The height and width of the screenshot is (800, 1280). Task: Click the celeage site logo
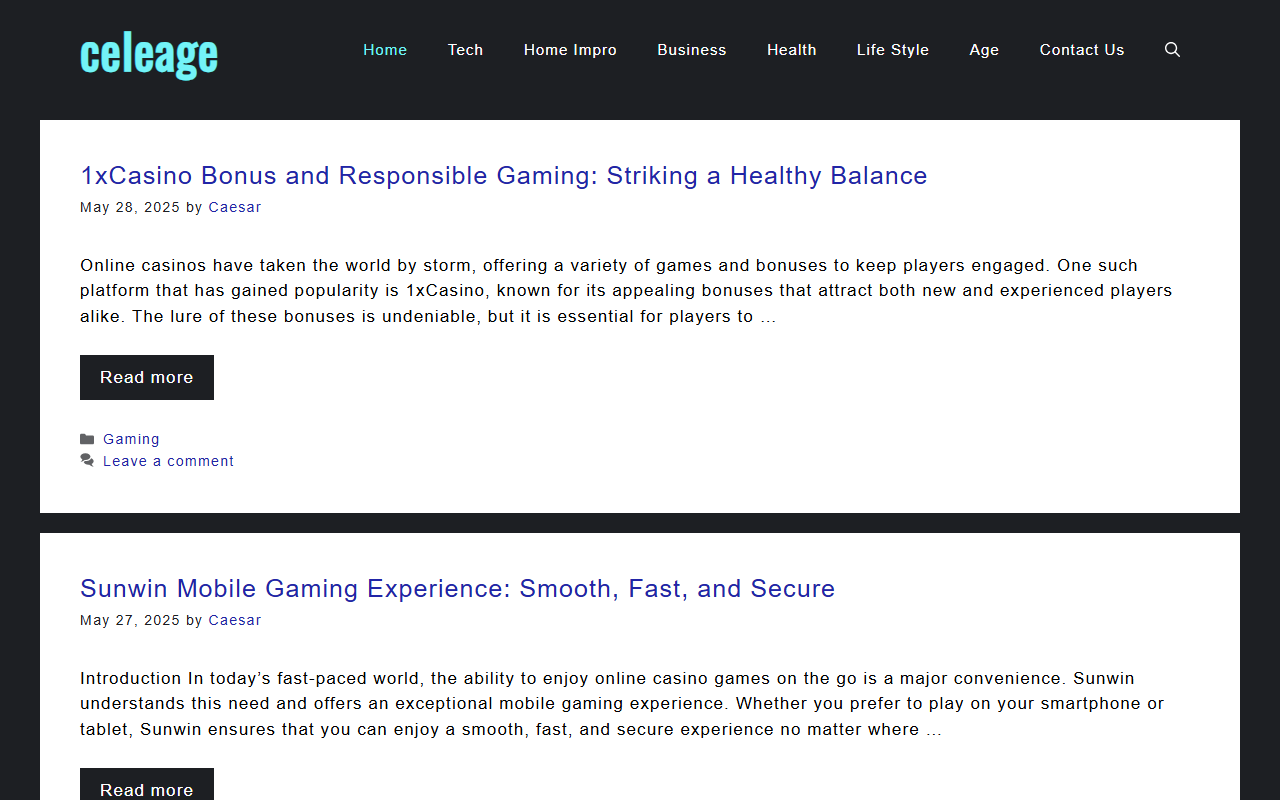click(x=149, y=54)
